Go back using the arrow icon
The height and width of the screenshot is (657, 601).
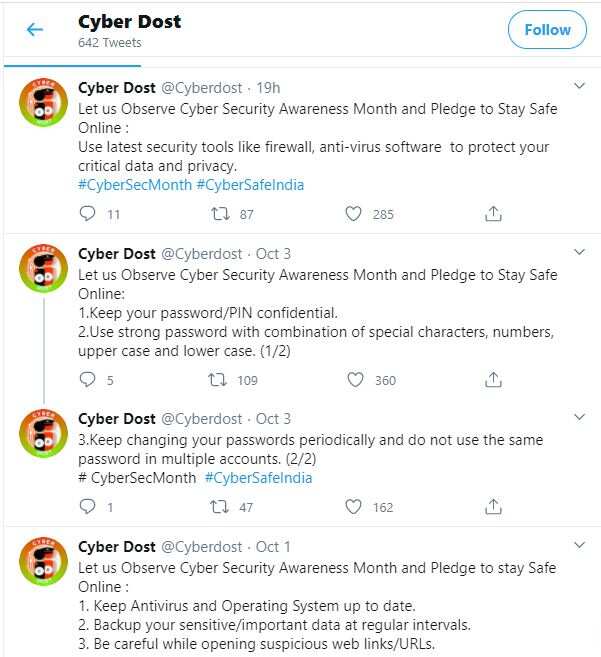(34, 30)
